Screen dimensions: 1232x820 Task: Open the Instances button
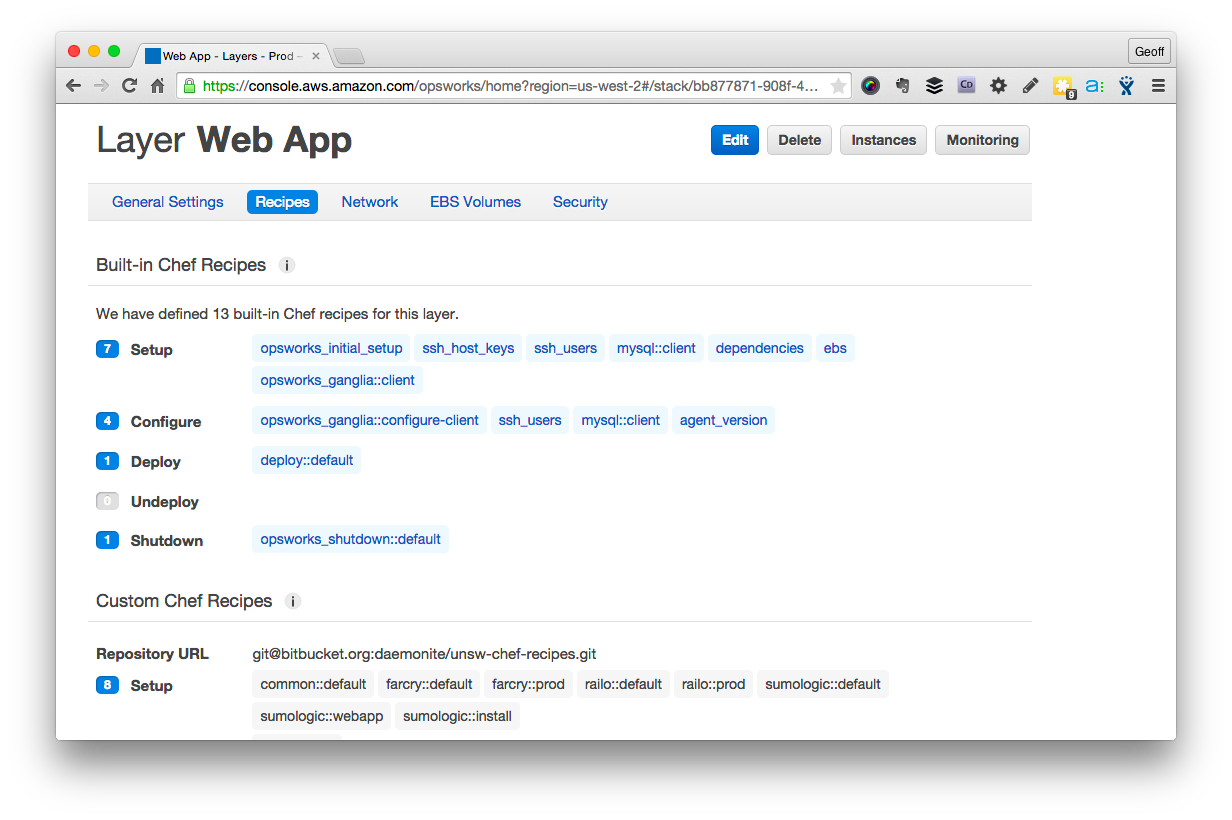click(883, 140)
